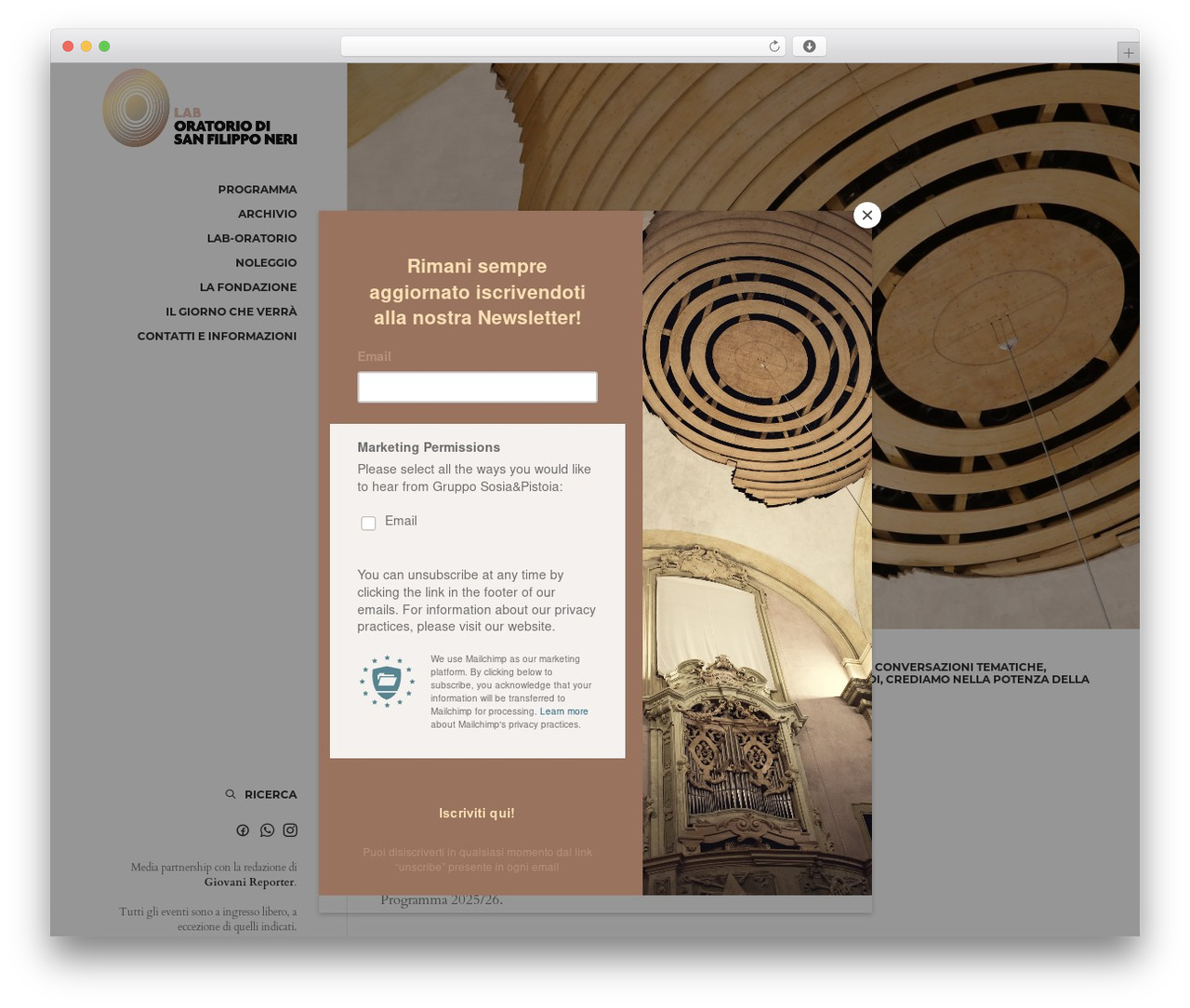1190x1008 pixels.
Task: Open Il Giorno Che Verrà page
Action: pos(231,312)
